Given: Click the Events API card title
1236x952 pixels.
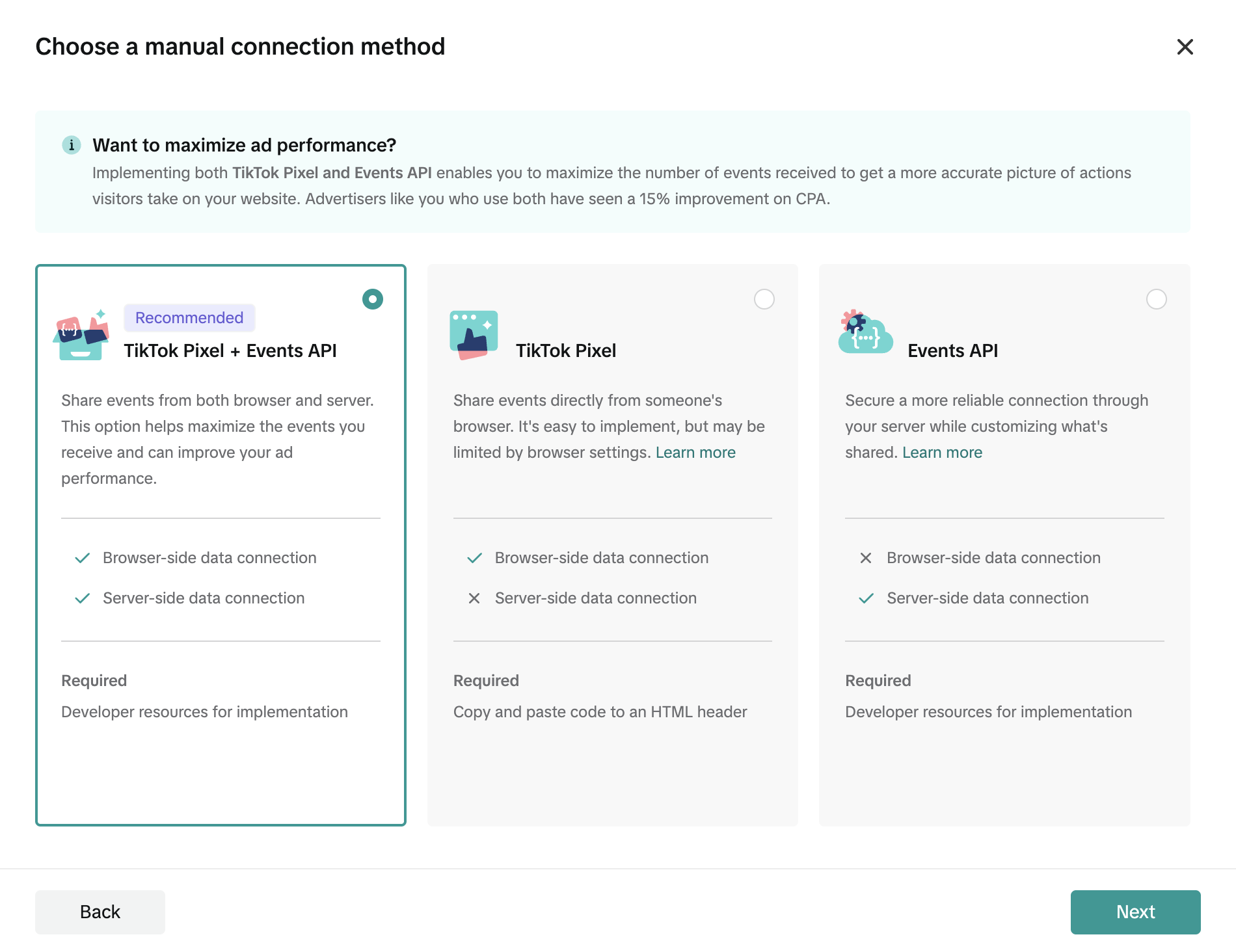Looking at the screenshot, I should click(952, 351).
